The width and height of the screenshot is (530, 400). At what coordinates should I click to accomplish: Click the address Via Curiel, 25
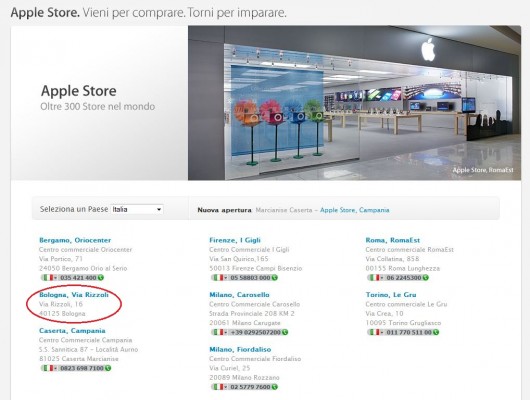pyautogui.click(x=230, y=368)
